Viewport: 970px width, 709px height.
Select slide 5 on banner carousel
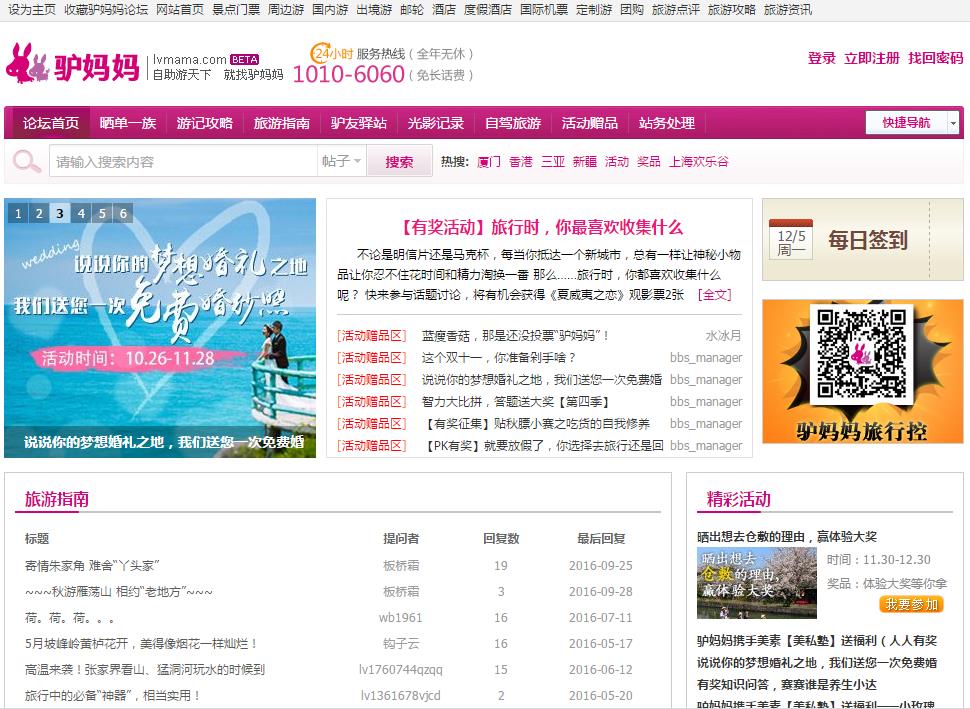click(x=102, y=213)
